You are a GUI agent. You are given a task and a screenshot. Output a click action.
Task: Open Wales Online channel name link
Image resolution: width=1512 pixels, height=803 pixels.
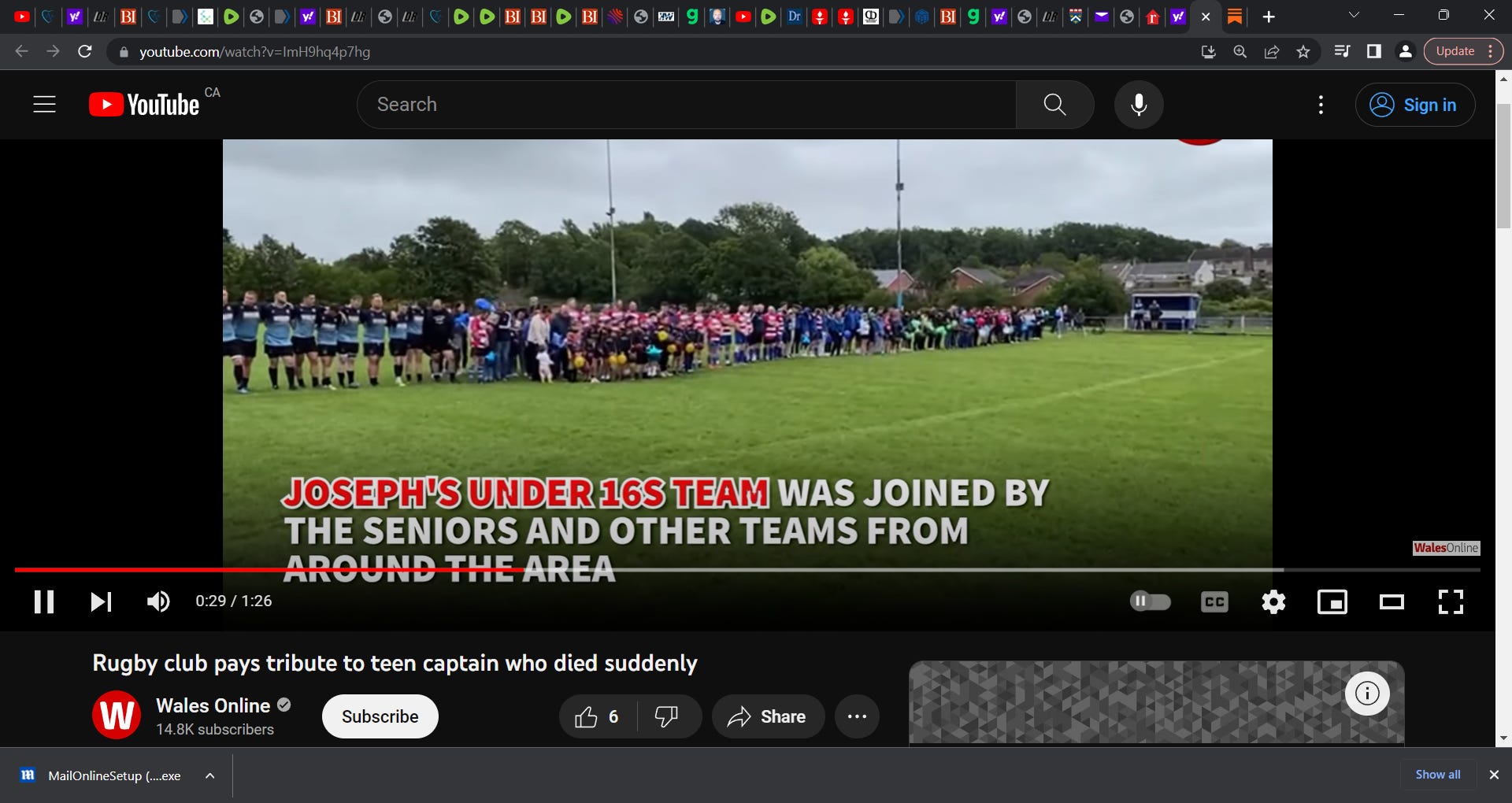pos(213,705)
